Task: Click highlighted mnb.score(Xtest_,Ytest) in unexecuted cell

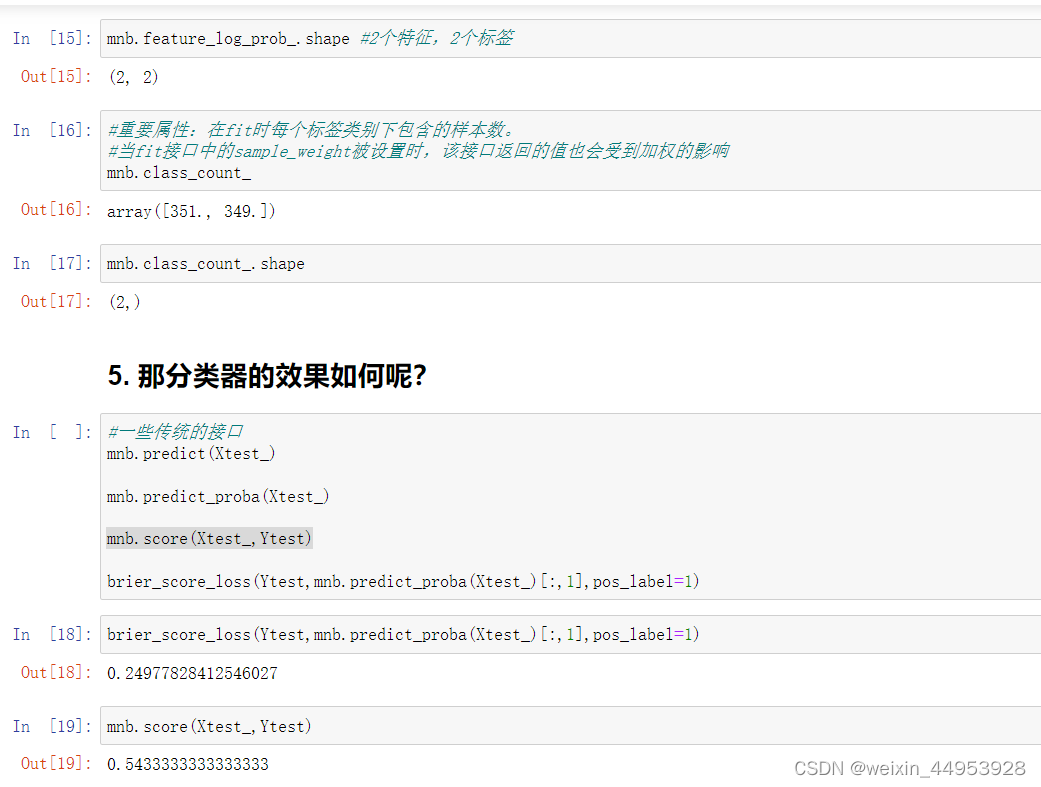Action: (209, 539)
